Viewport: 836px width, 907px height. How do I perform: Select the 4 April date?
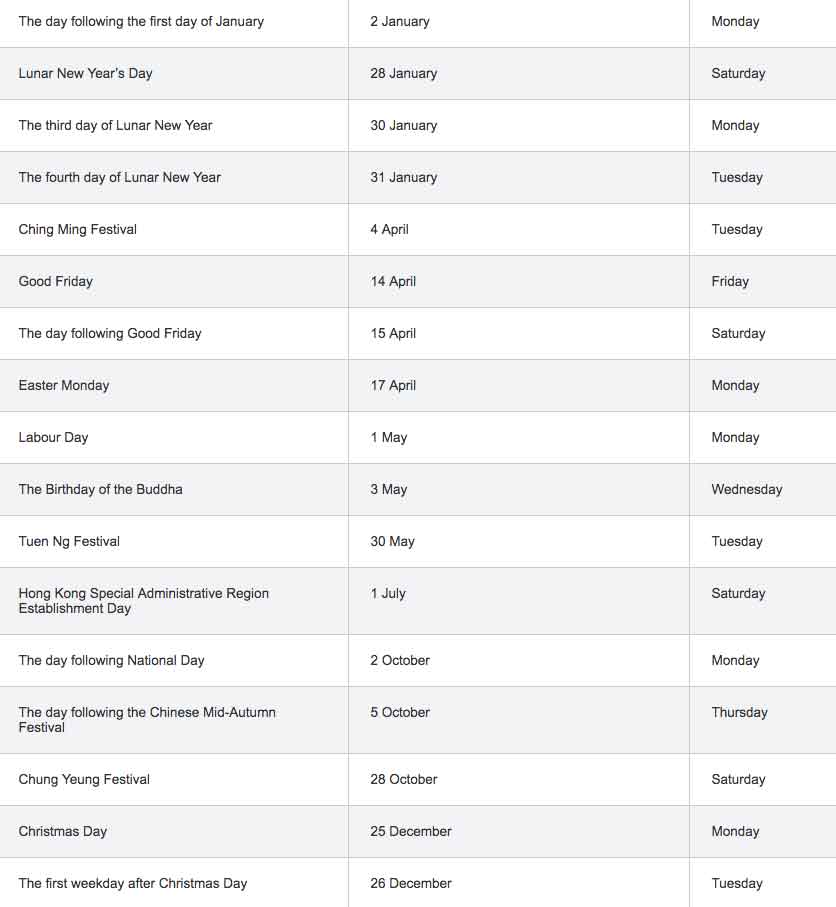(x=390, y=229)
